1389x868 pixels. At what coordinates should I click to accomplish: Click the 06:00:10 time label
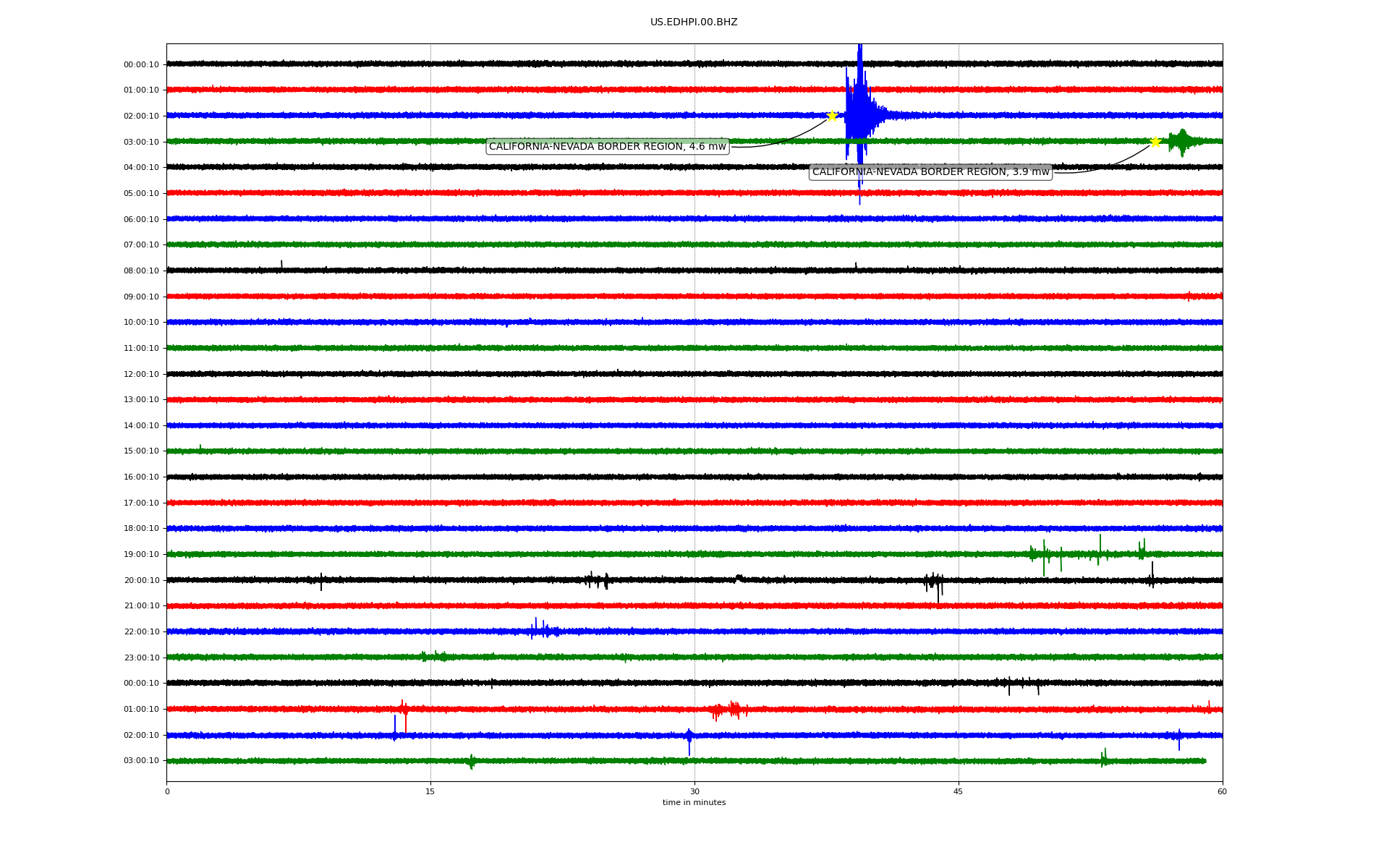coord(141,219)
